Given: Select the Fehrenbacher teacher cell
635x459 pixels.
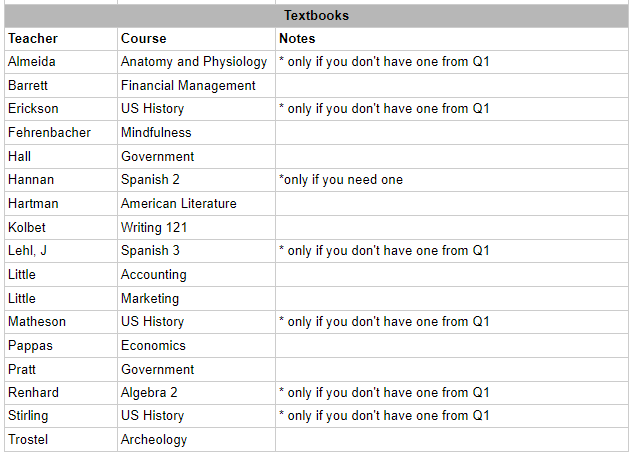Looking at the screenshot, I should [x=61, y=132].
